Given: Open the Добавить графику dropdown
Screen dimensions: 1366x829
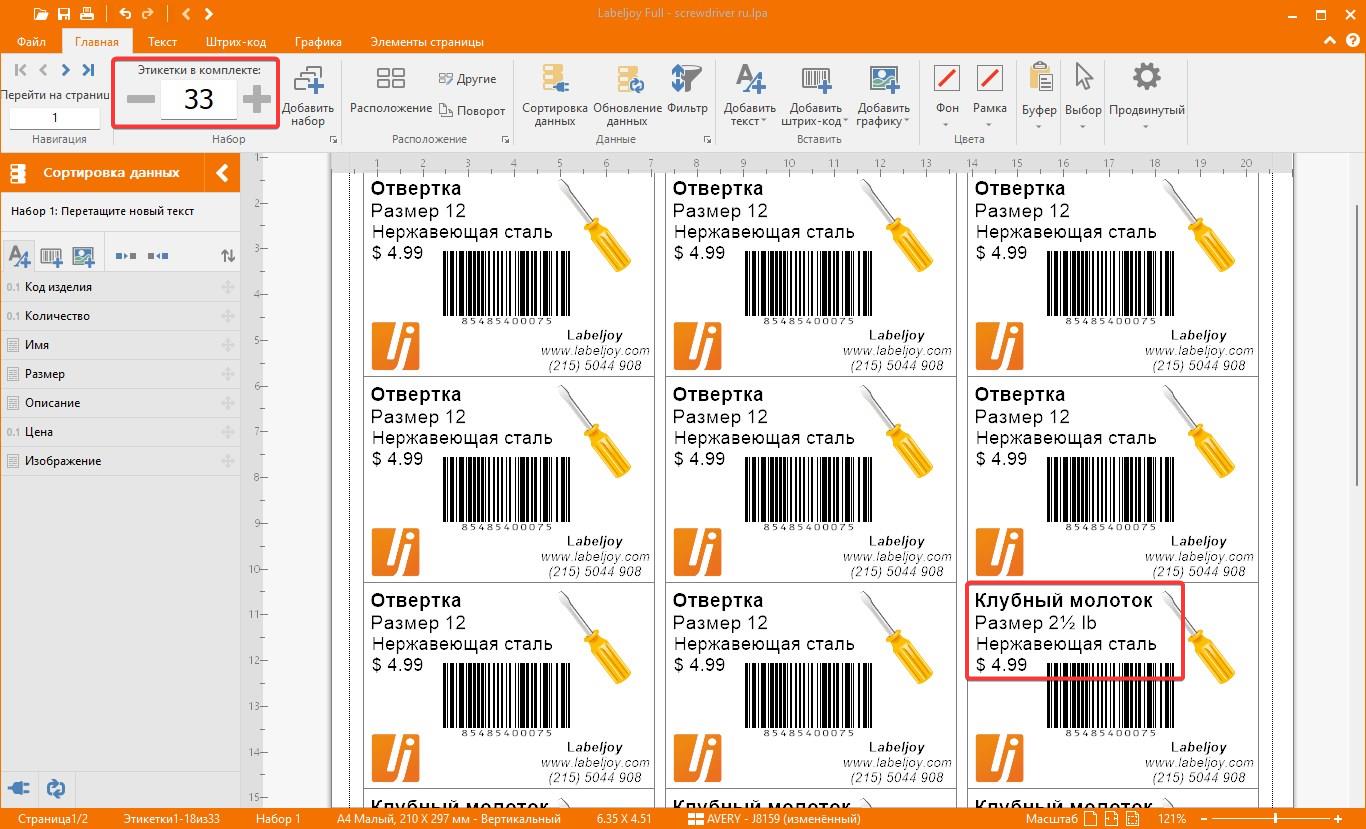Looking at the screenshot, I should [883, 95].
